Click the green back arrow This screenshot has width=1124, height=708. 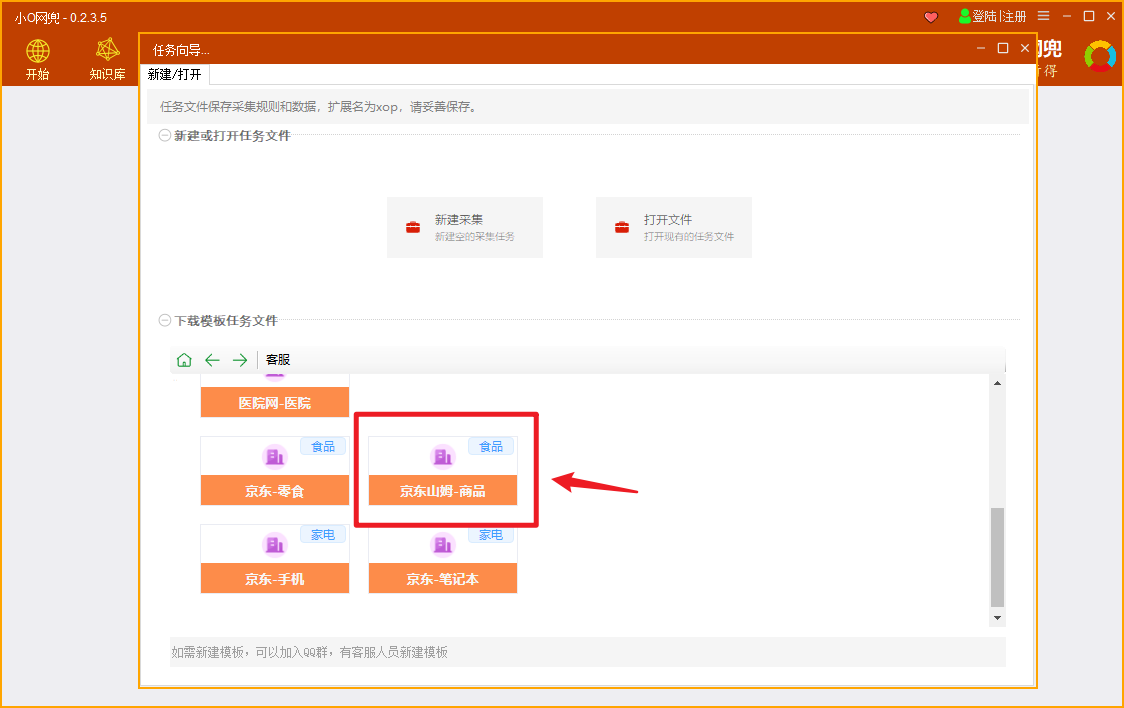(212, 360)
